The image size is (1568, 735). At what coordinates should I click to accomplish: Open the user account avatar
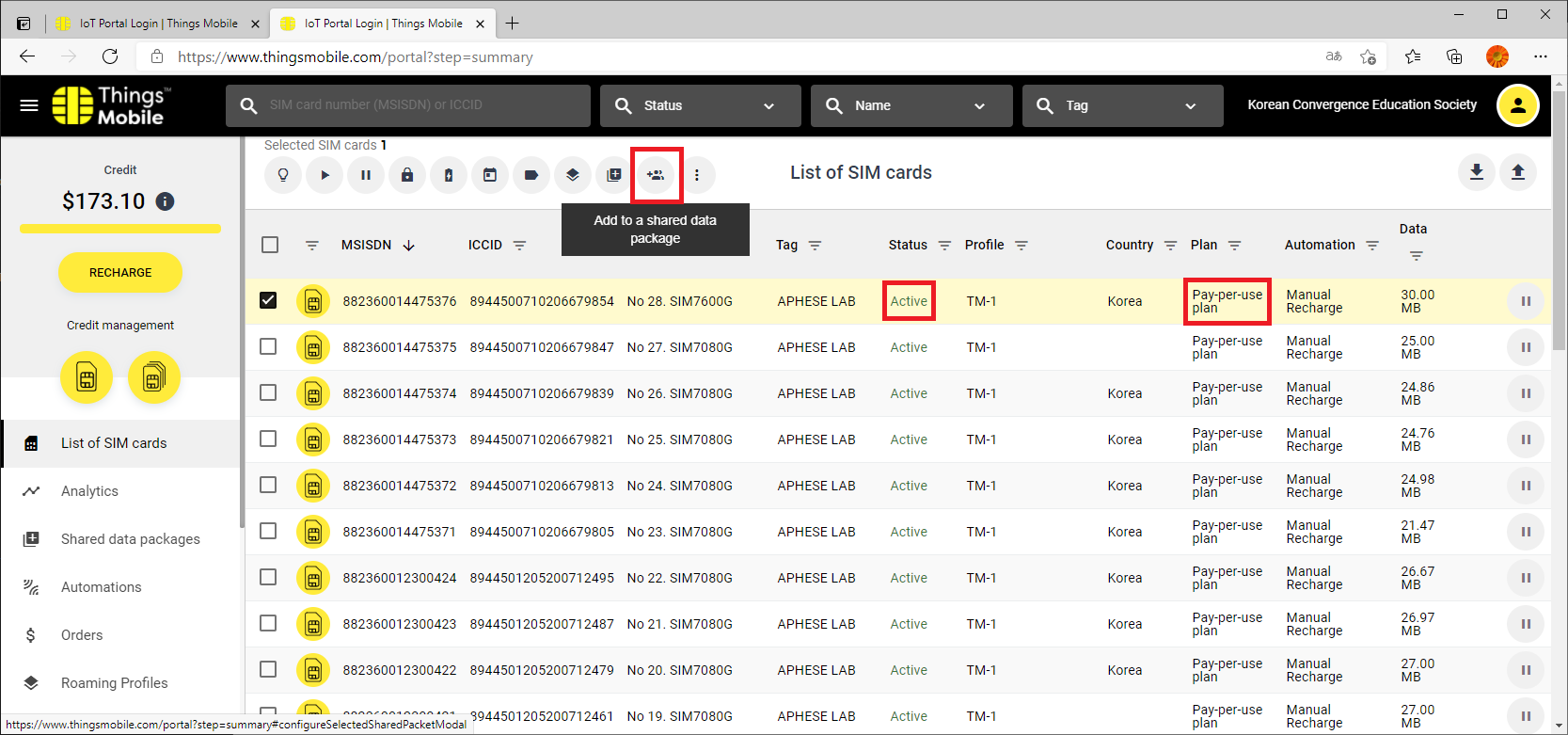(x=1517, y=105)
